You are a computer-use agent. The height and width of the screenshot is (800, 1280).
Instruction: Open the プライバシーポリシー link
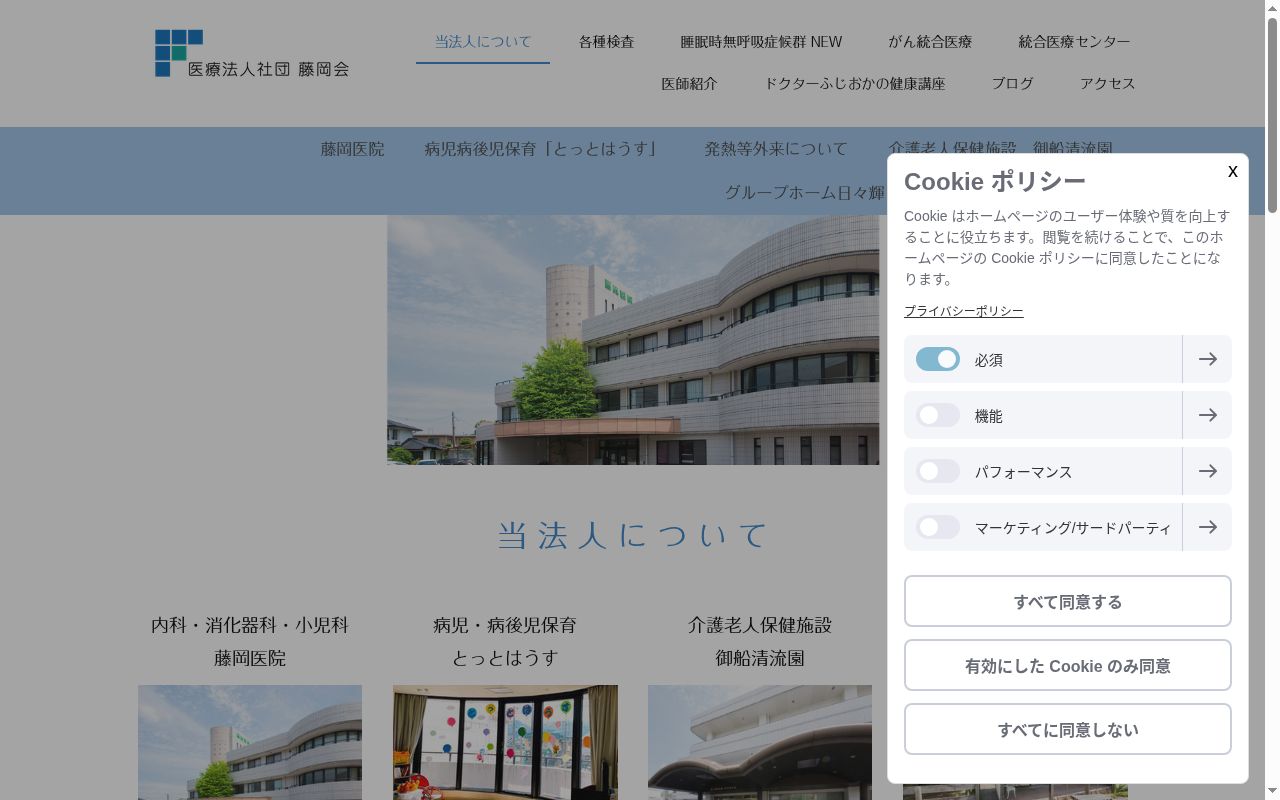point(963,311)
